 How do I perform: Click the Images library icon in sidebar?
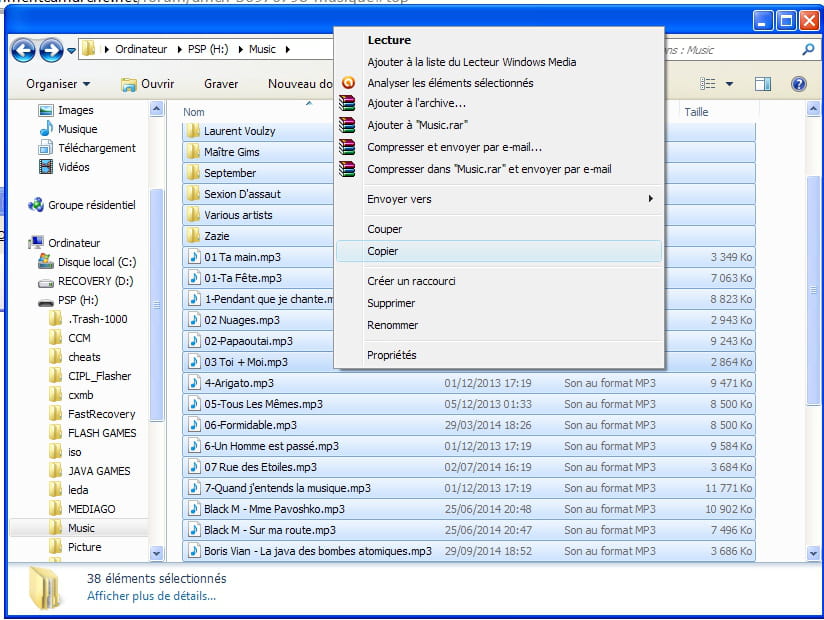coord(46,110)
